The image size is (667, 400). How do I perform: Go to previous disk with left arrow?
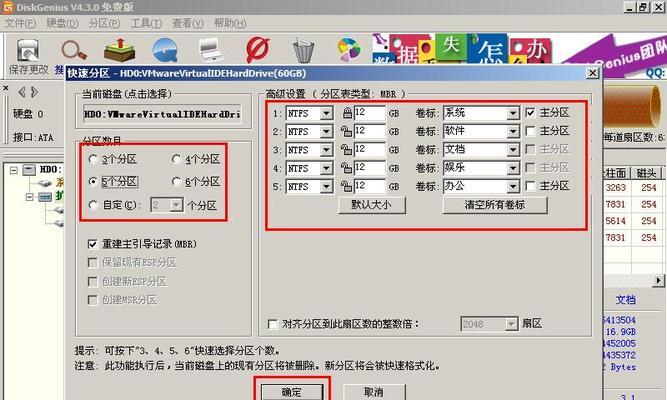tap(21, 92)
